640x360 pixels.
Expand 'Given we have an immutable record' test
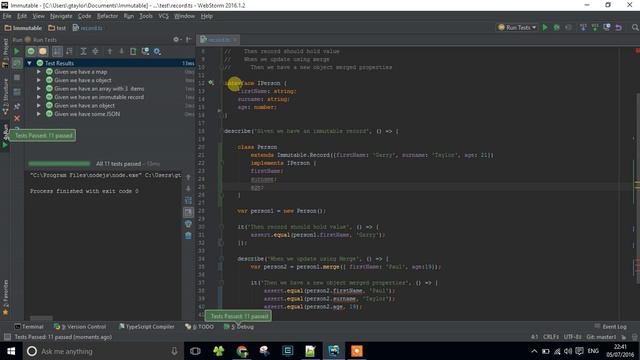pos(39,97)
